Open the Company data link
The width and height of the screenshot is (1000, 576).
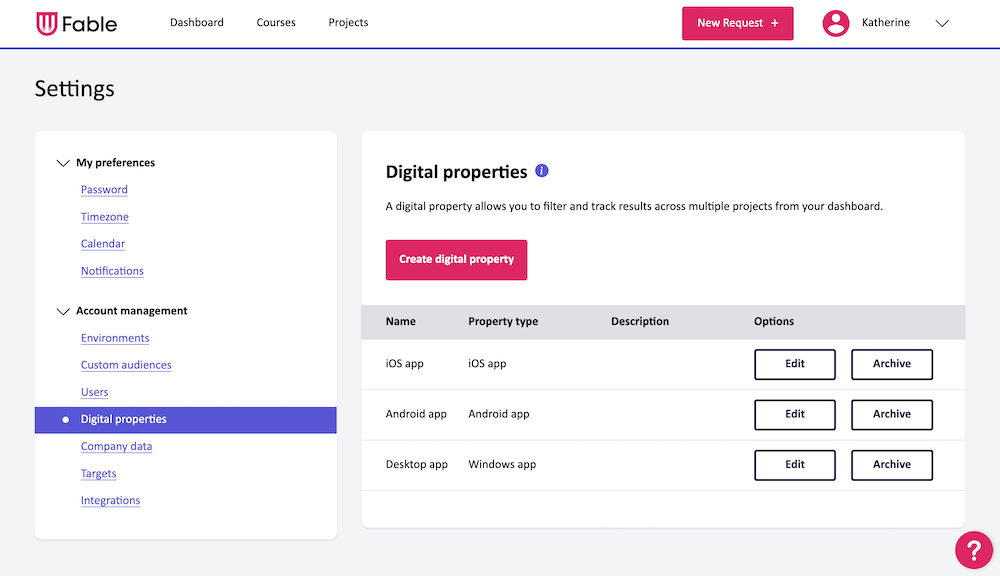(x=116, y=447)
